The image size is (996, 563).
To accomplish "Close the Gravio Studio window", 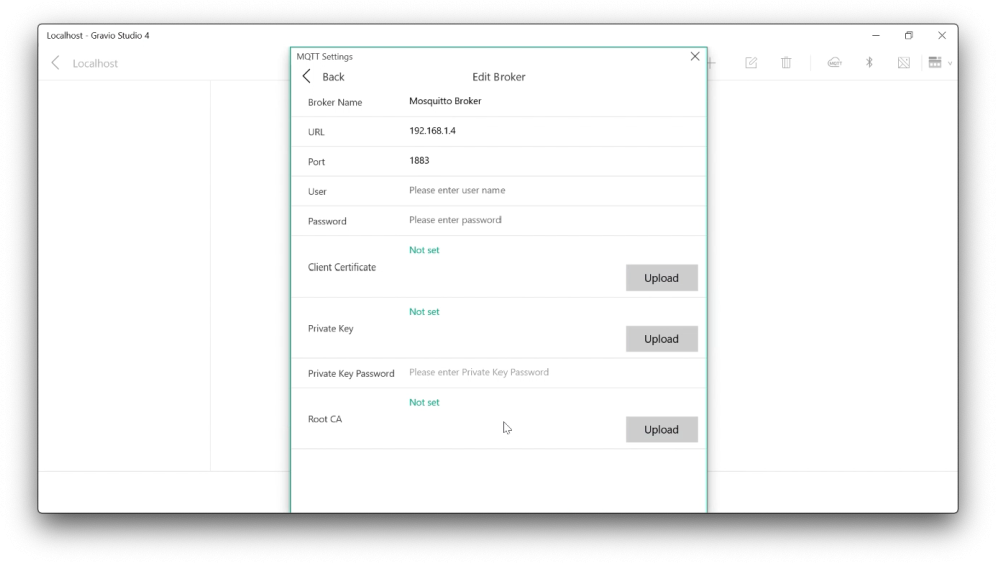I will tap(942, 36).
